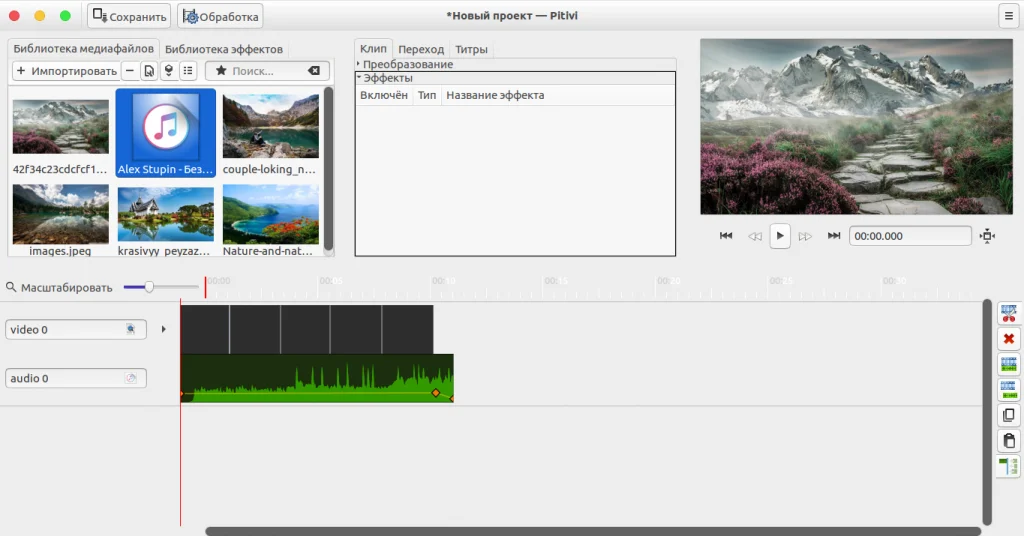Click the remove selected clips minus icon
This screenshot has height=536, width=1024.
pyautogui.click(x=130, y=71)
